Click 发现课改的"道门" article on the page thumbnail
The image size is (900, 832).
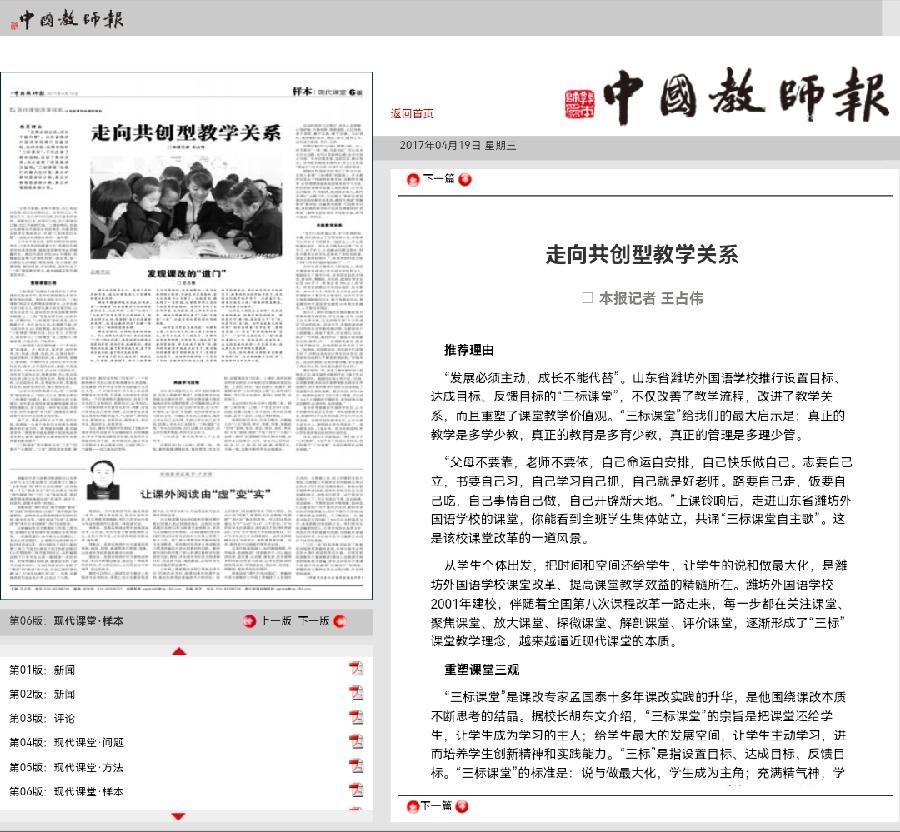[x=187, y=274]
